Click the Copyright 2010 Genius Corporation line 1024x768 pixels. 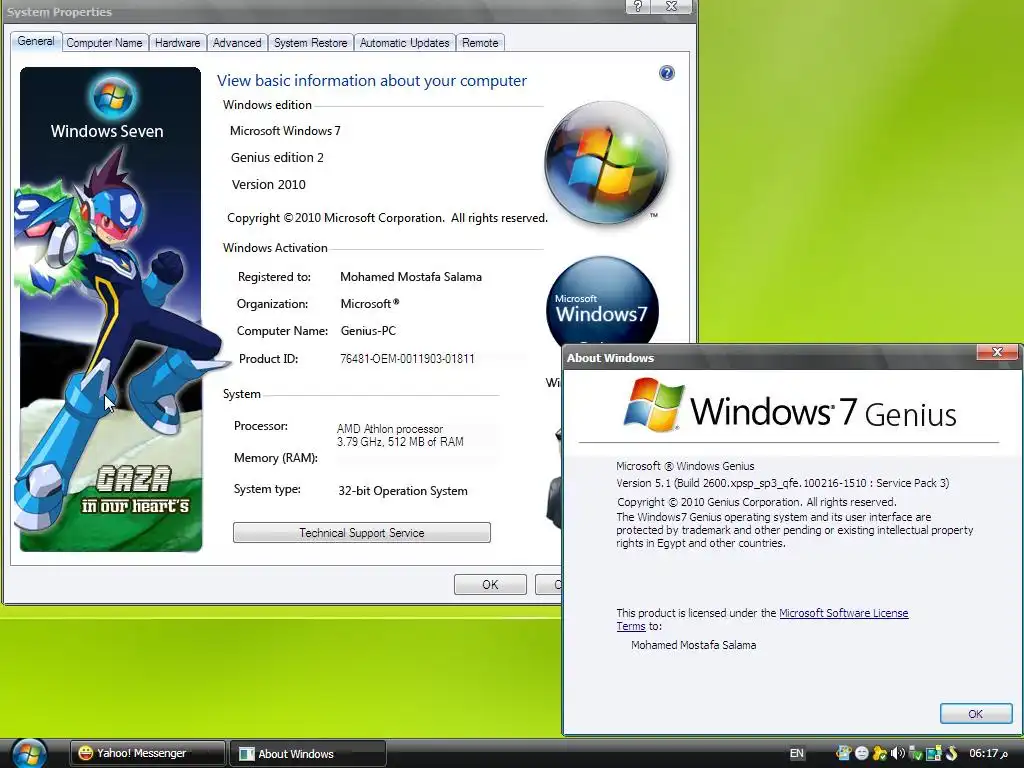(757, 502)
